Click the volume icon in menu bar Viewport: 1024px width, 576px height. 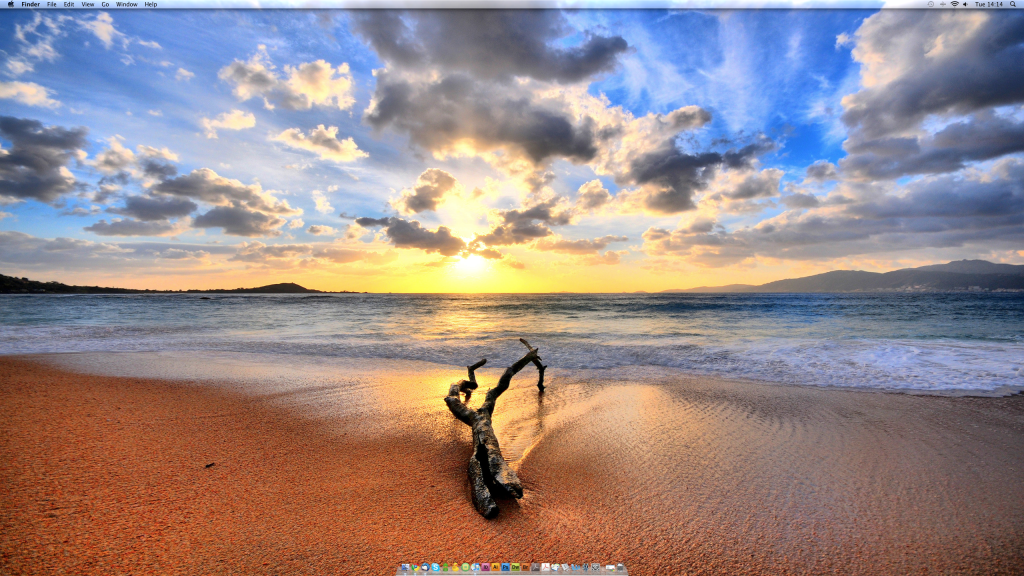click(965, 4)
